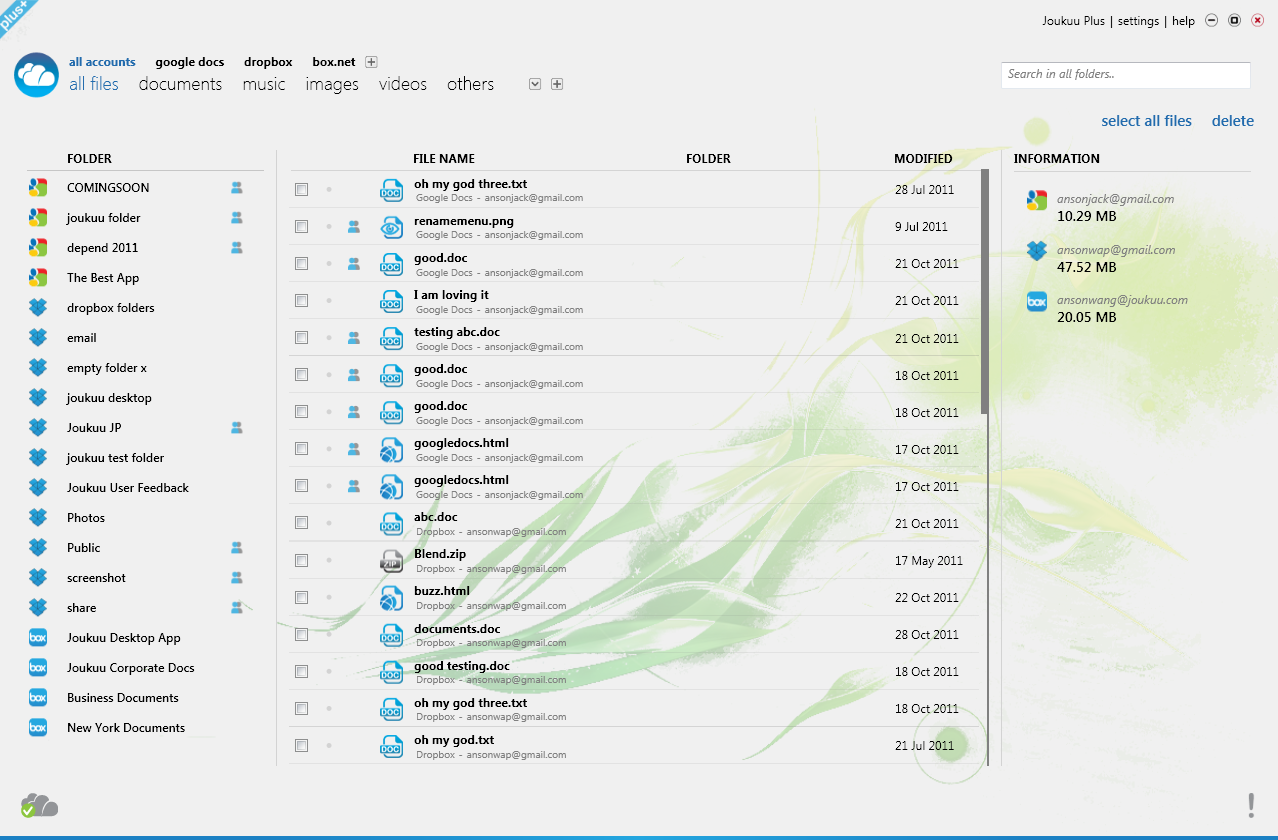Tick the checkbox for buzz.html
Image resolution: width=1278 pixels, height=840 pixels.
pyautogui.click(x=301, y=597)
